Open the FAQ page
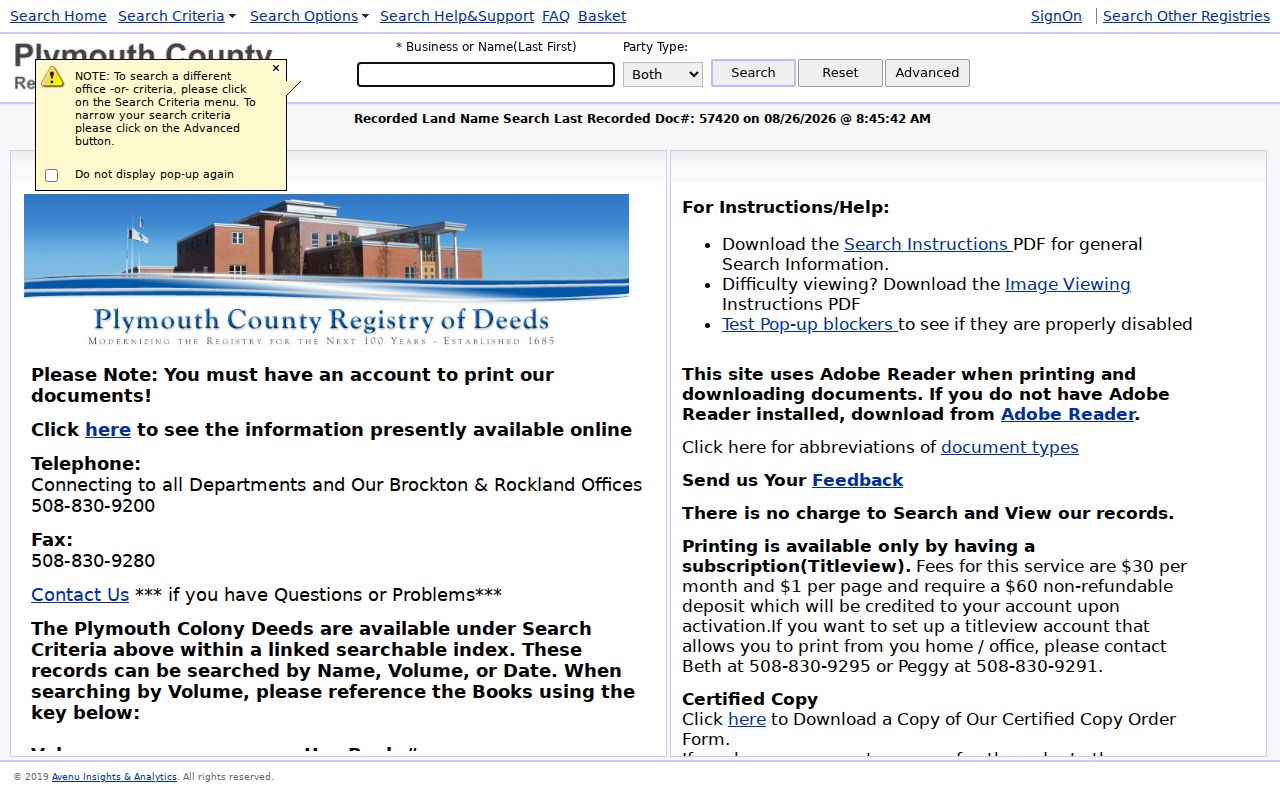Screen dimensions: 1280x800 (556, 16)
